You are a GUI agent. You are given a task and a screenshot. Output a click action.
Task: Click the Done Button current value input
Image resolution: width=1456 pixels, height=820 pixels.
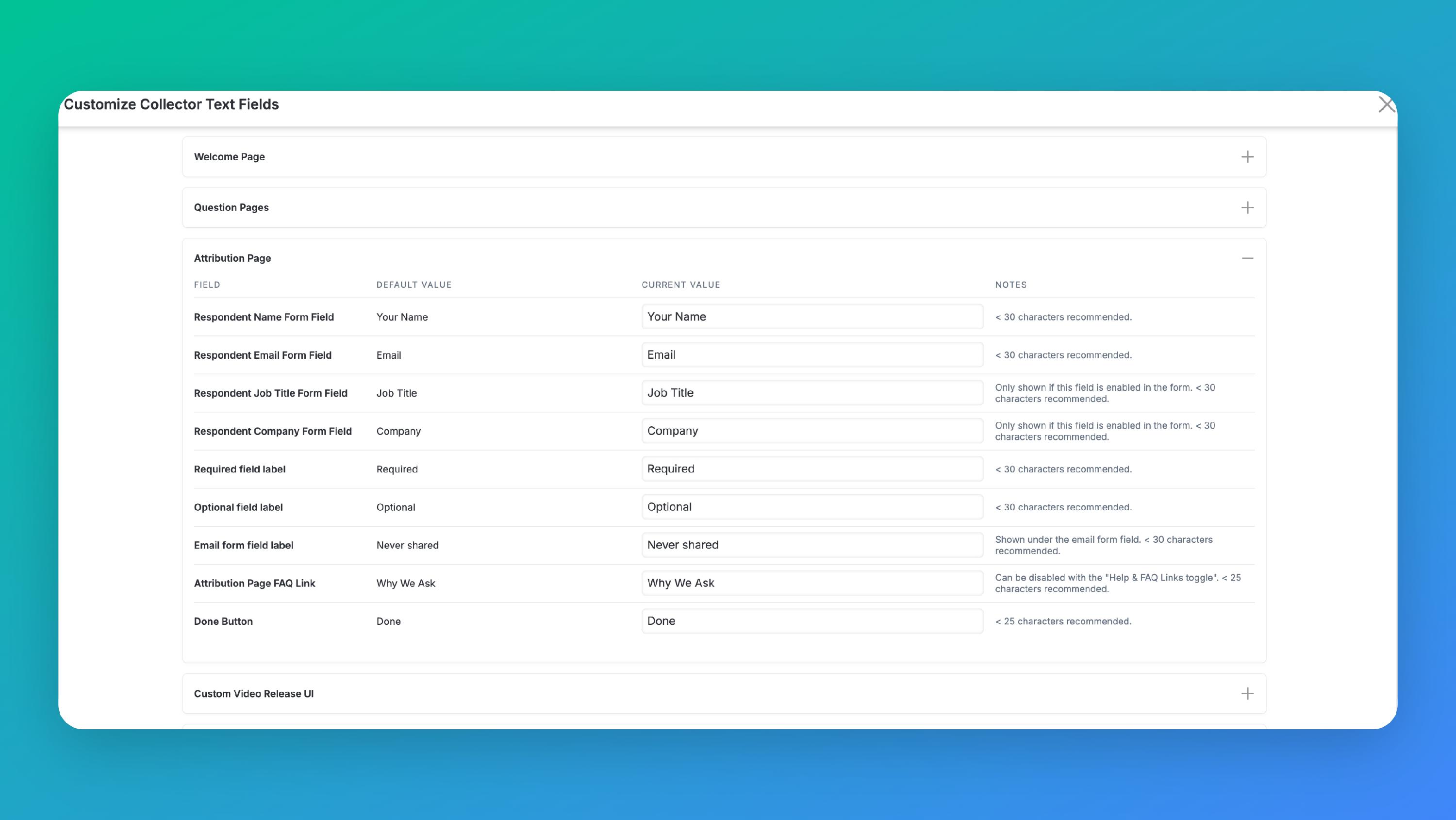811,621
